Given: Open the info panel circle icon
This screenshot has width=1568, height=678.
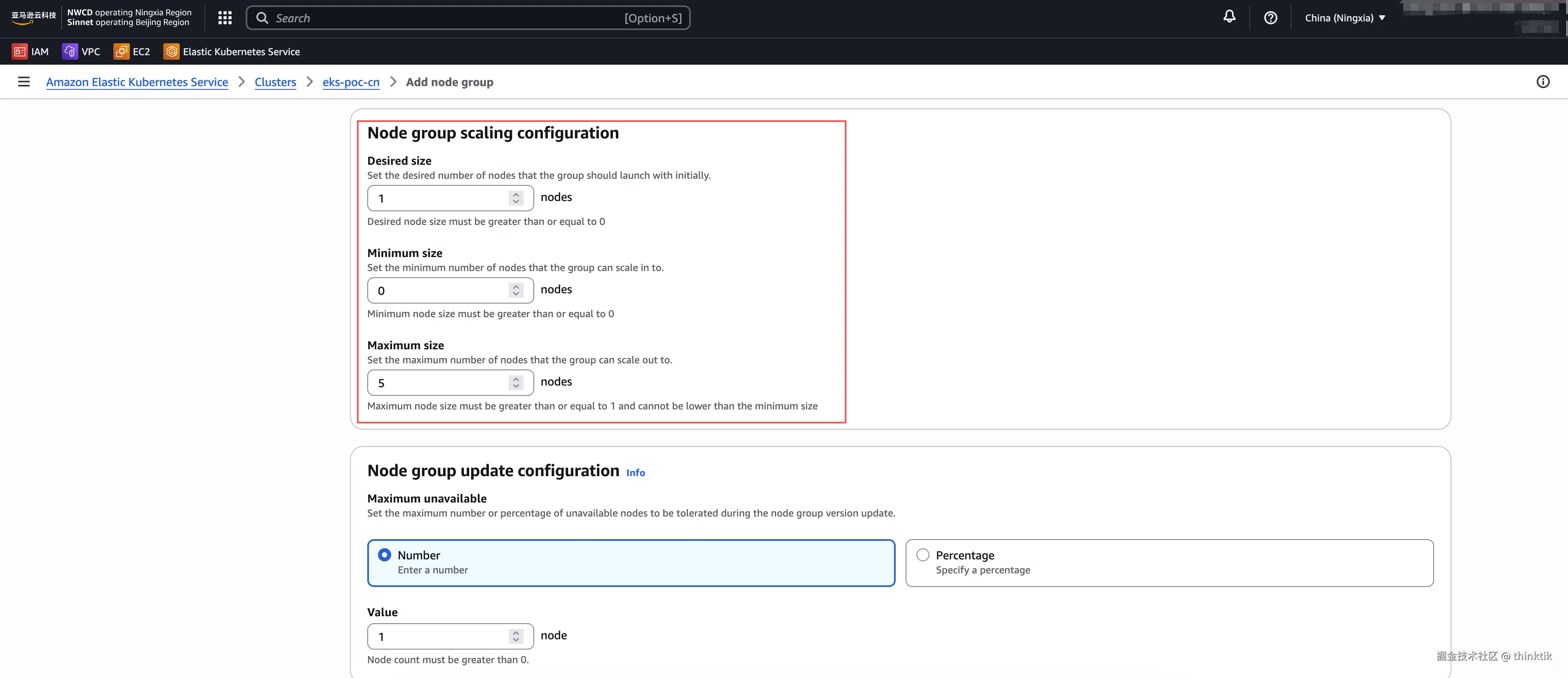Looking at the screenshot, I should [x=1542, y=82].
